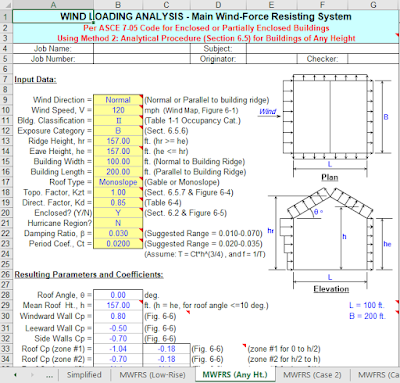The width and height of the screenshot is (400, 383).
Task: Click the Bldg. Classification cell showing II
Action: click(118, 120)
